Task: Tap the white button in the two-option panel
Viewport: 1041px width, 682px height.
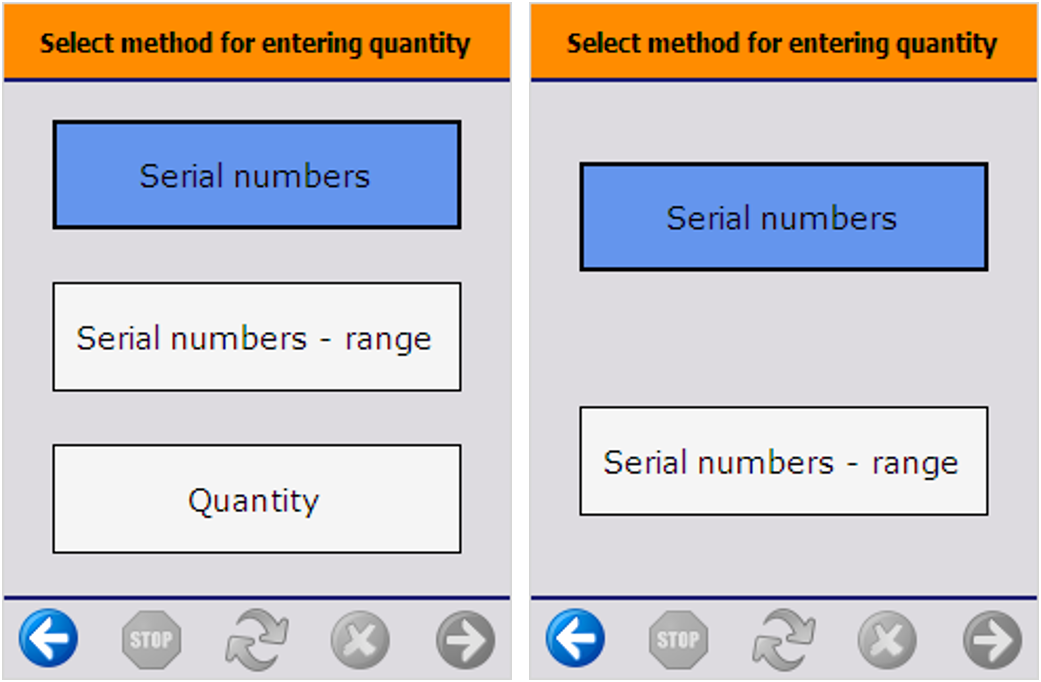Action: 783,461
